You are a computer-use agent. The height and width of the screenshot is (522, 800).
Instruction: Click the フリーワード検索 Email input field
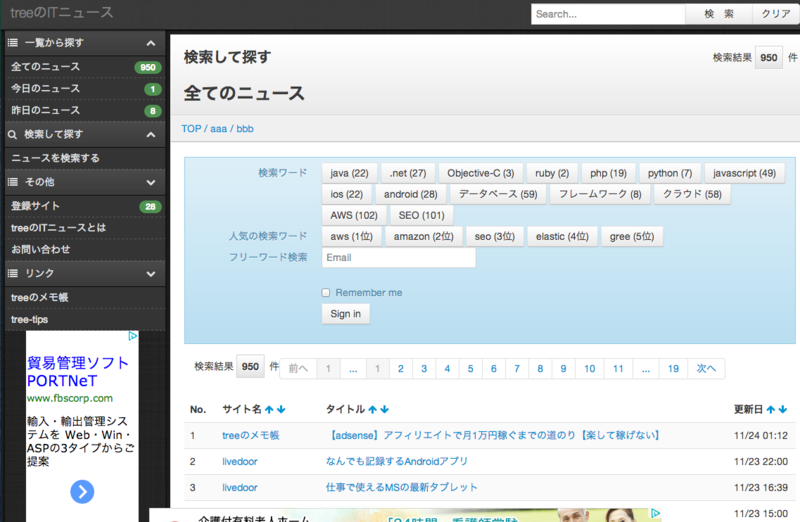tap(398, 258)
